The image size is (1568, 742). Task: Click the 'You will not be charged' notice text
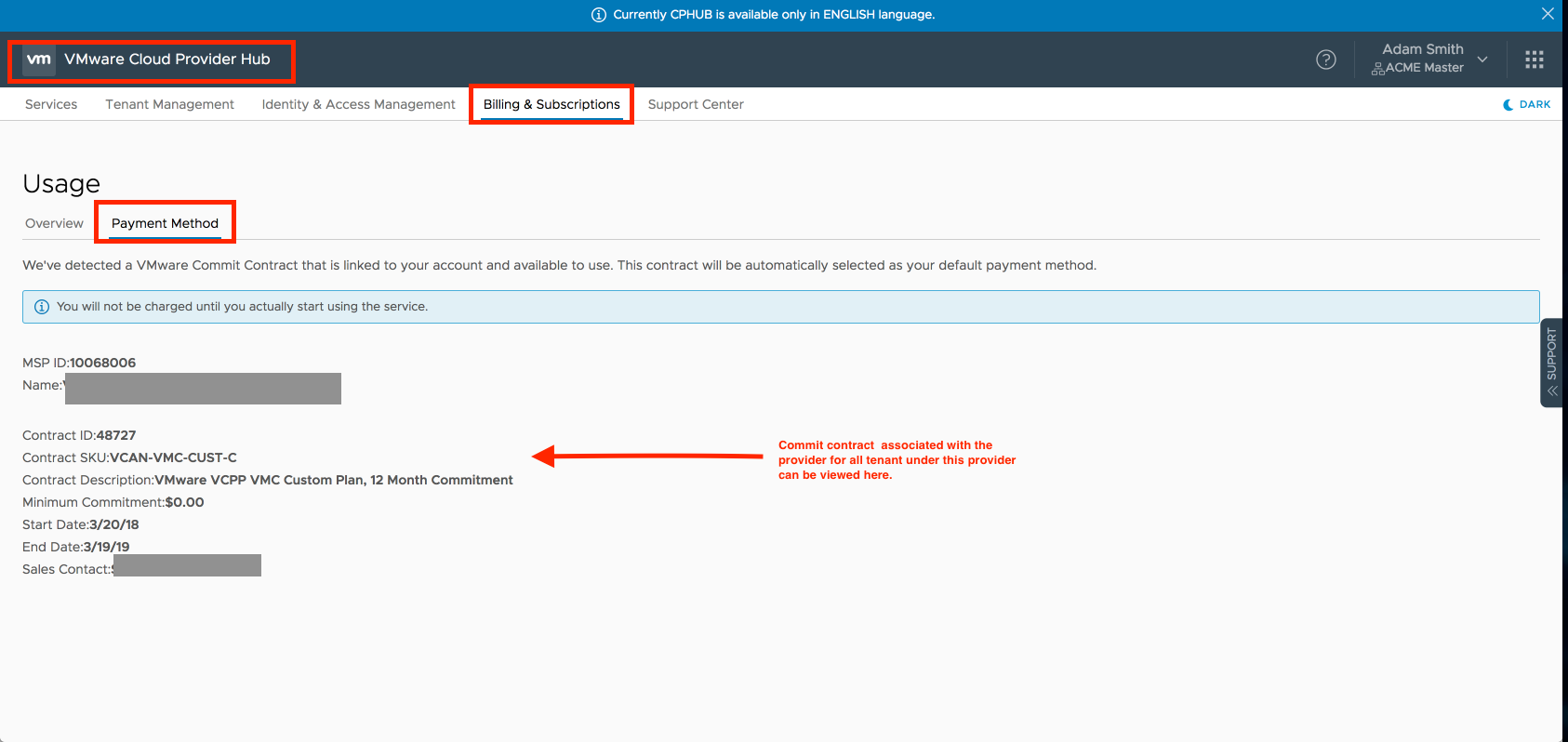[x=242, y=307]
